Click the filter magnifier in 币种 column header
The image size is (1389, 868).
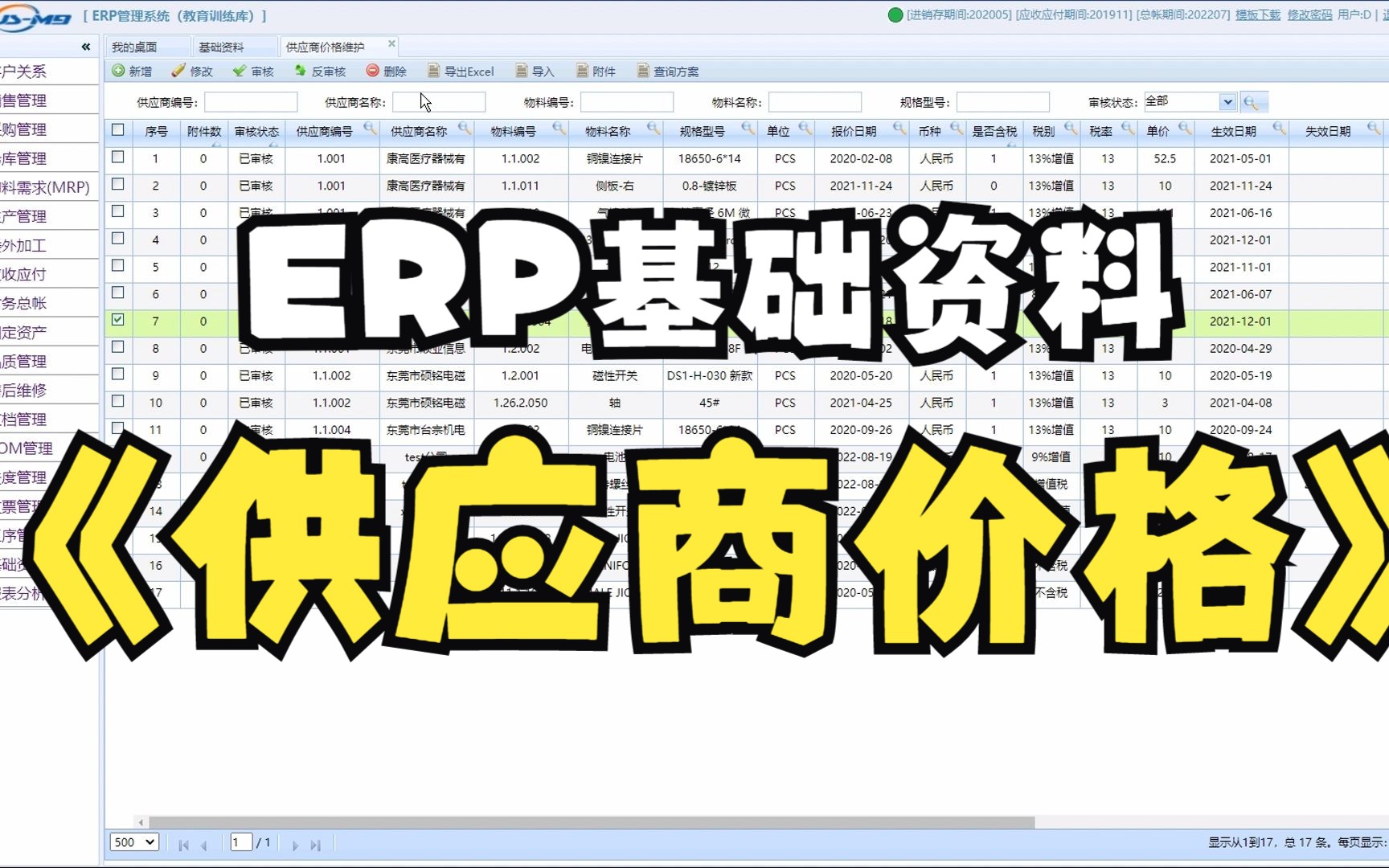[957, 129]
